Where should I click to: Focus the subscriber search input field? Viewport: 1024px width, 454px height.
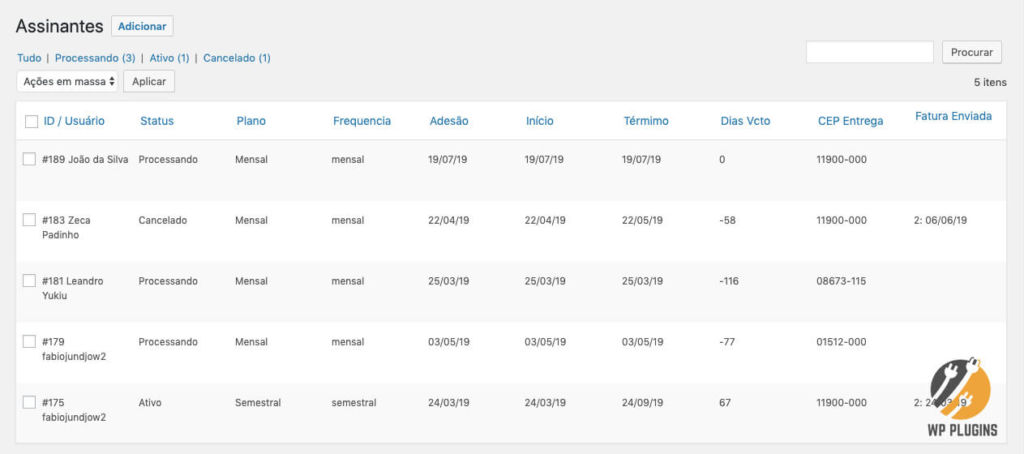pos(870,52)
